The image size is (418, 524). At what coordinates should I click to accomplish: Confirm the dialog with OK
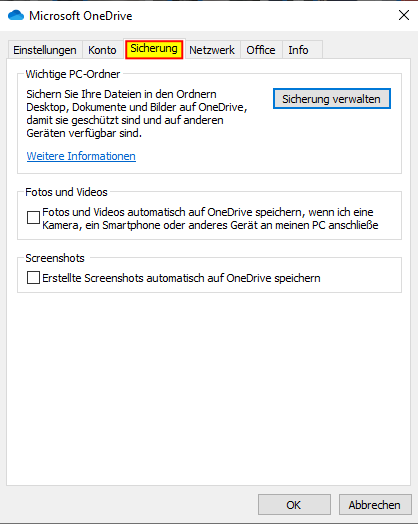294,505
